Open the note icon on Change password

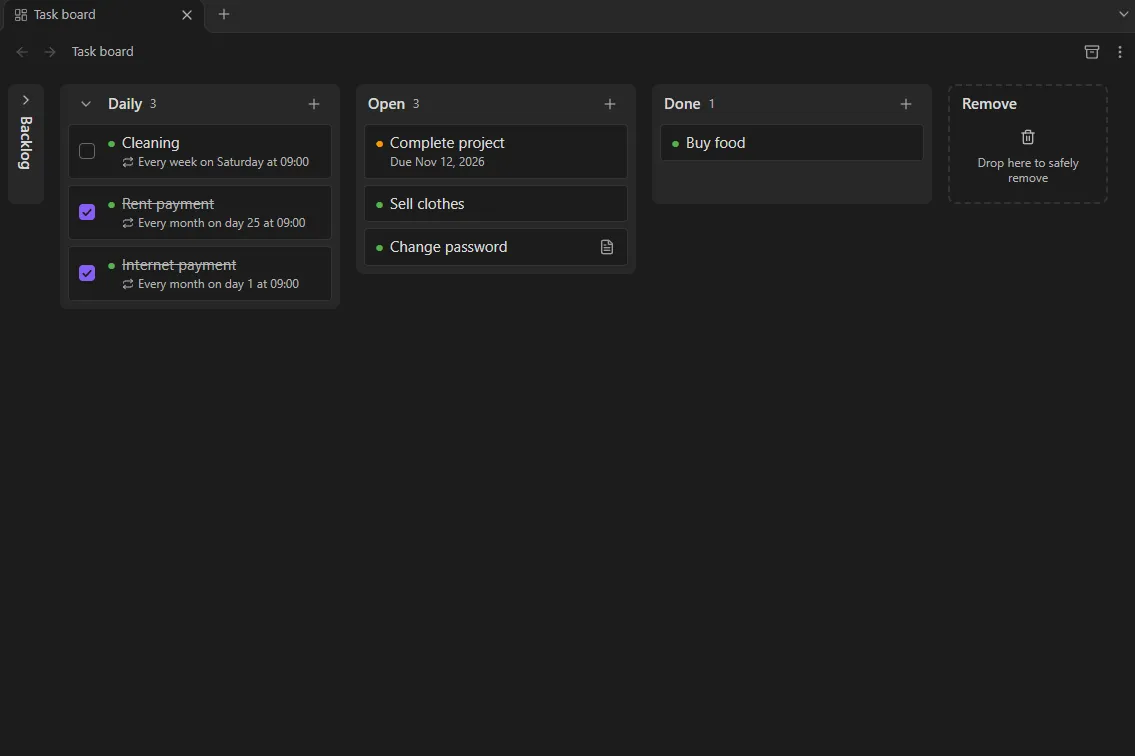(x=607, y=247)
